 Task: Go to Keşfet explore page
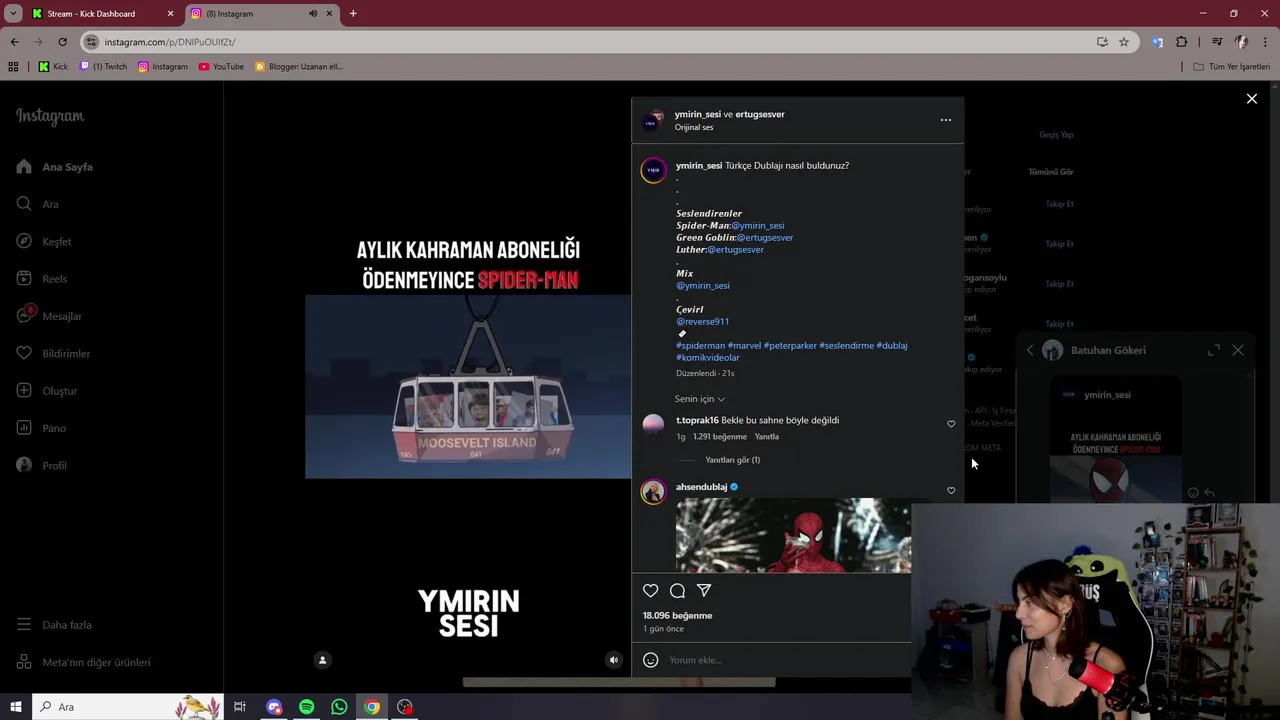(x=44, y=241)
